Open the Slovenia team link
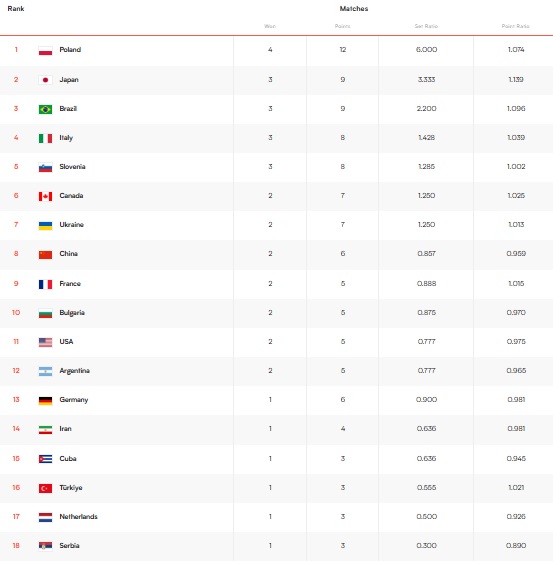 point(72,167)
